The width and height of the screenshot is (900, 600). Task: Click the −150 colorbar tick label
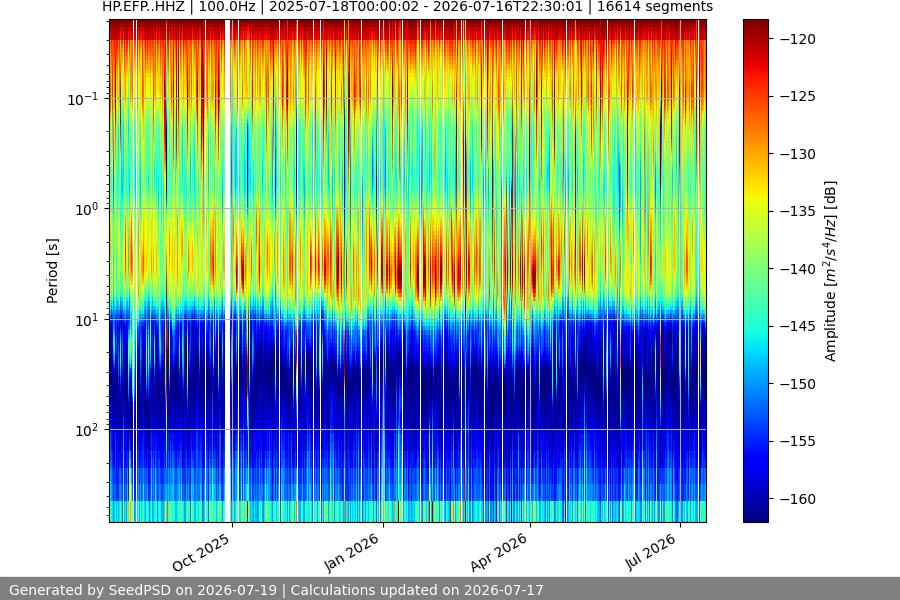(798, 384)
